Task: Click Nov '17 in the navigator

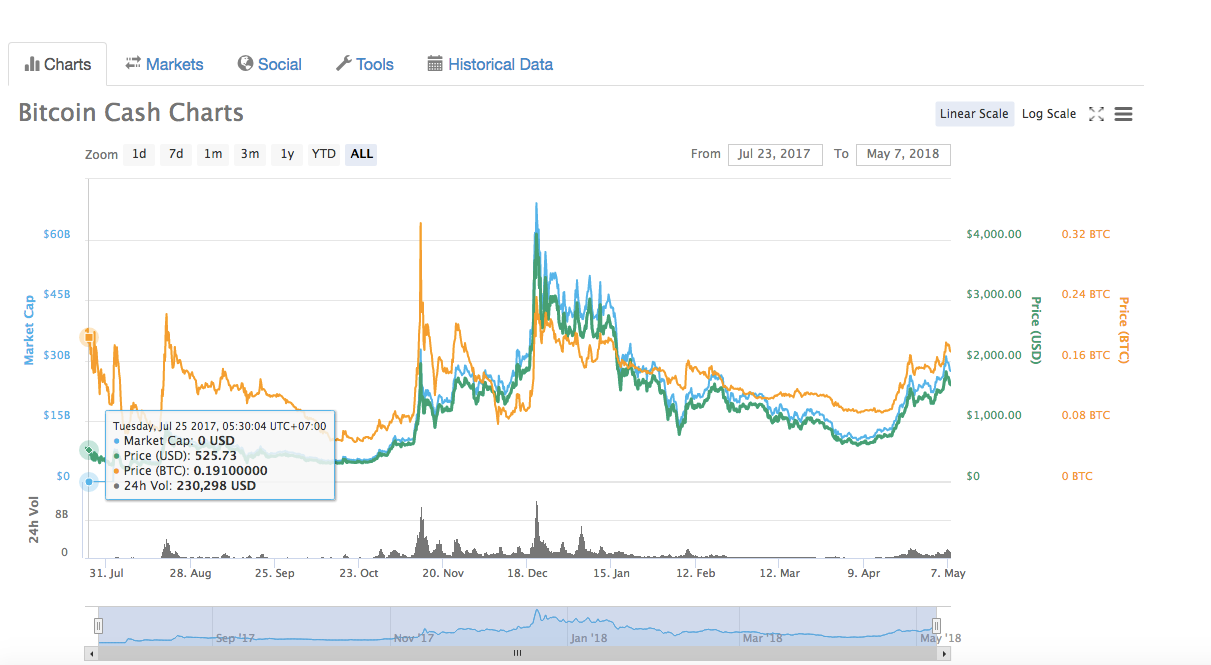Action: click(x=414, y=637)
